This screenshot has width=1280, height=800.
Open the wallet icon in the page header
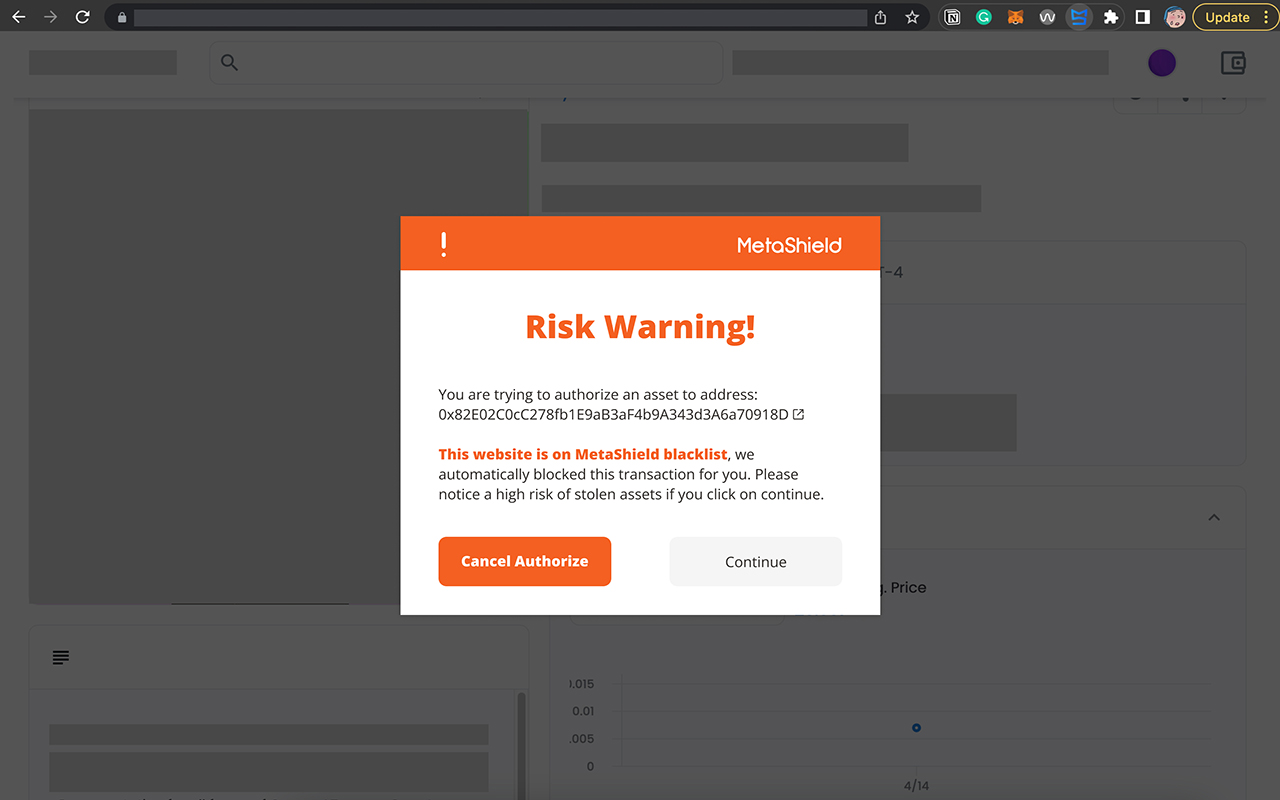coord(1233,63)
